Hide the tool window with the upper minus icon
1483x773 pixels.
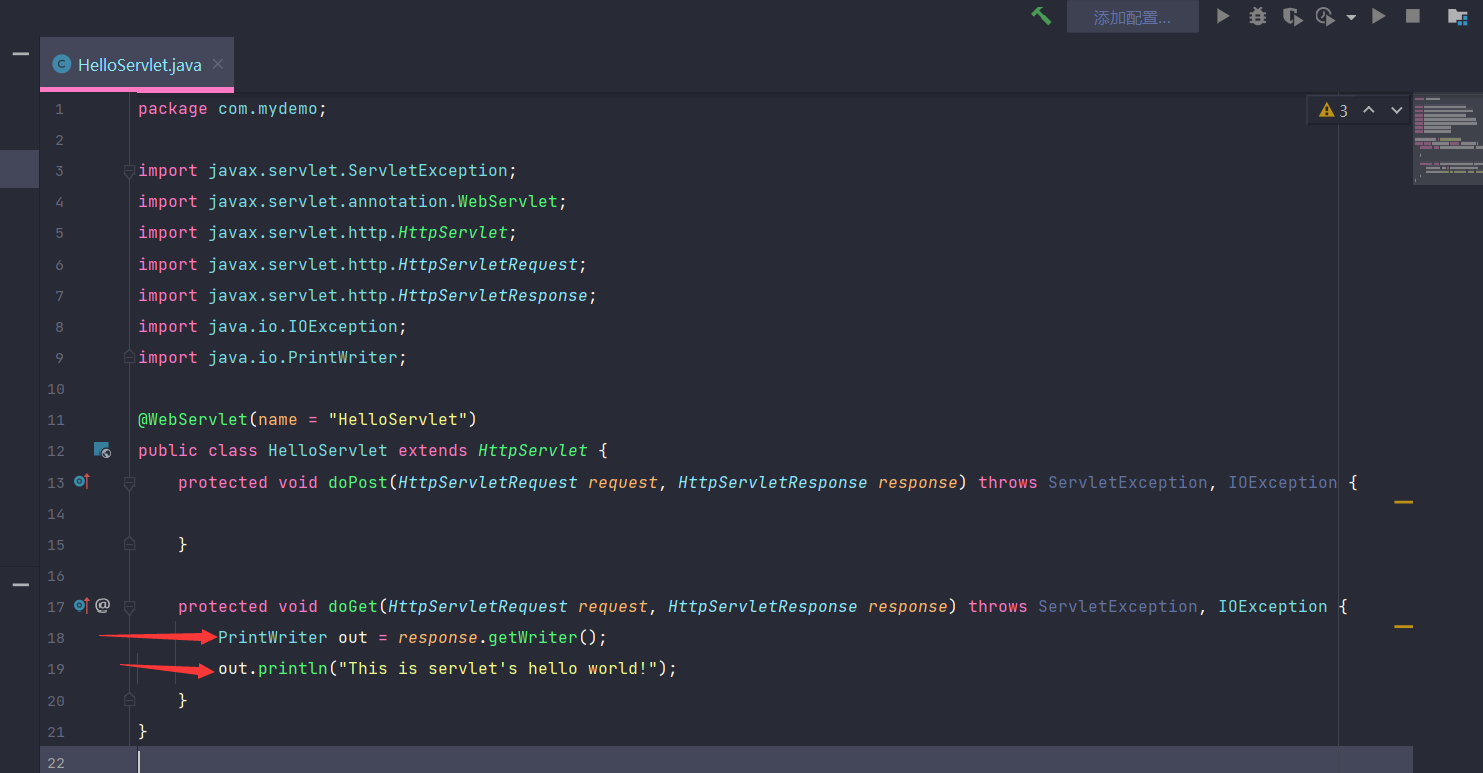[20, 54]
